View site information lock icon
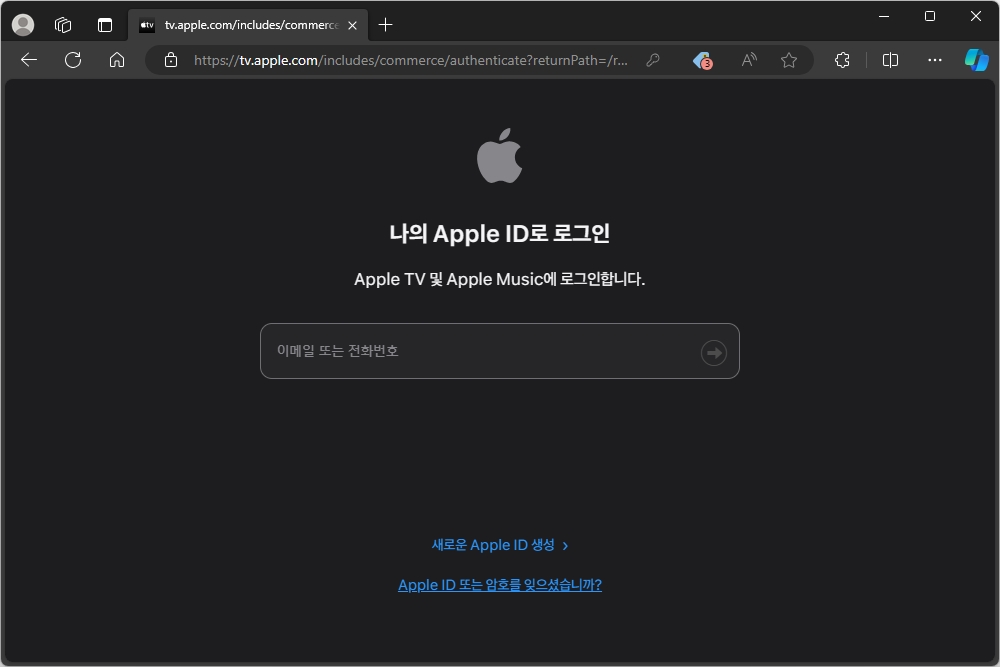 click(x=171, y=60)
